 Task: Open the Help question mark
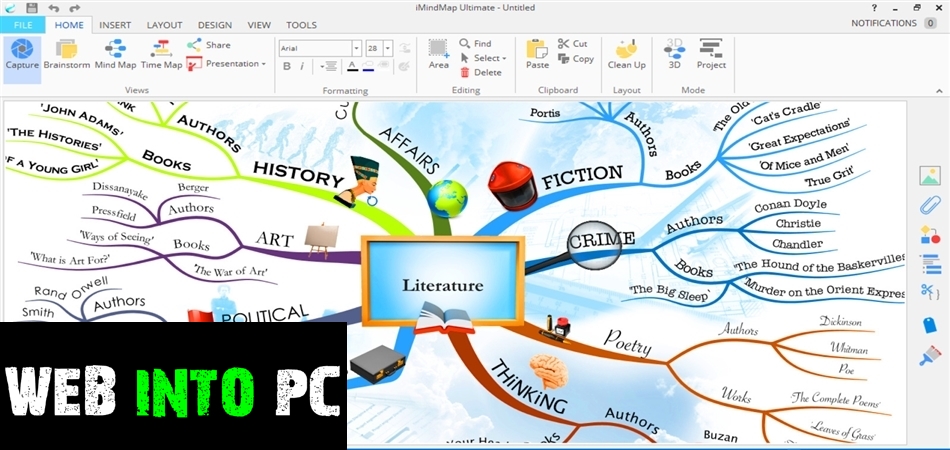coord(874,8)
